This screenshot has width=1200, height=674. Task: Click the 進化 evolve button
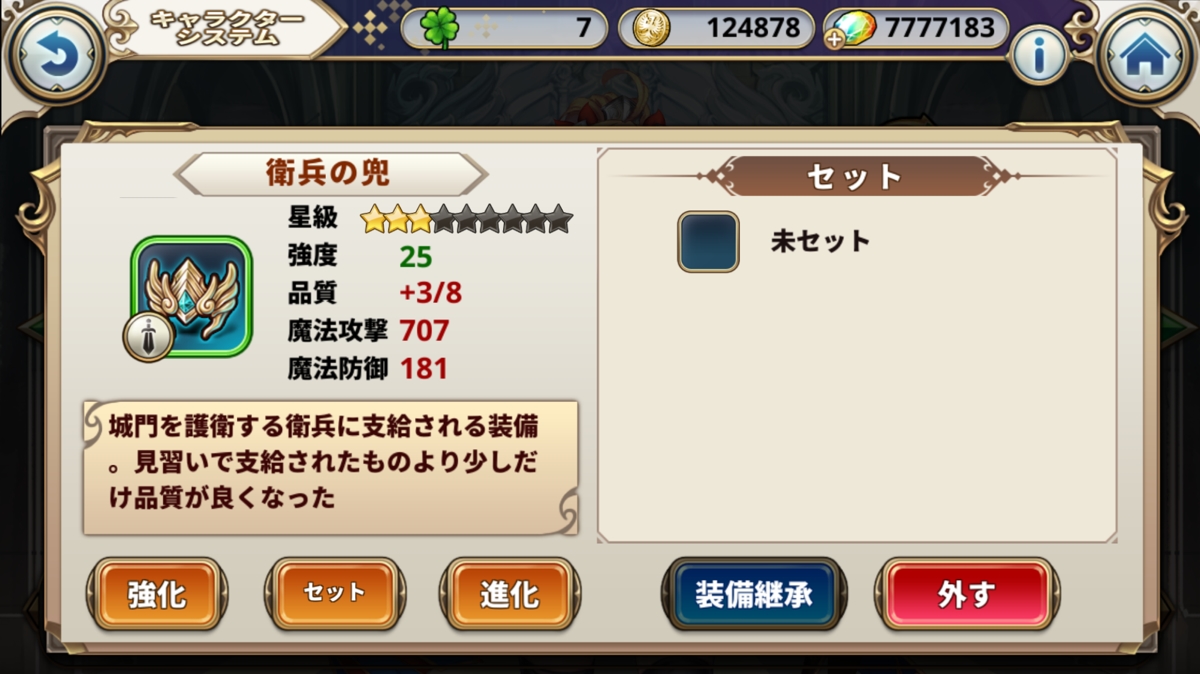point(510,594)
